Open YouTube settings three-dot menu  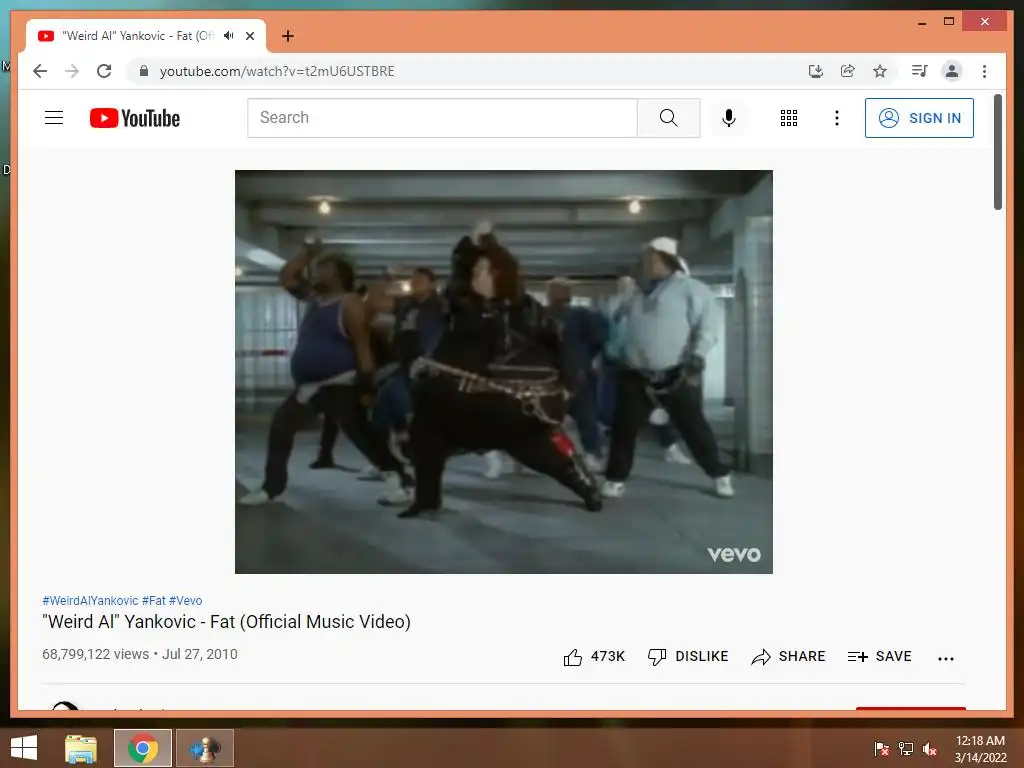(x=837, y=118)
